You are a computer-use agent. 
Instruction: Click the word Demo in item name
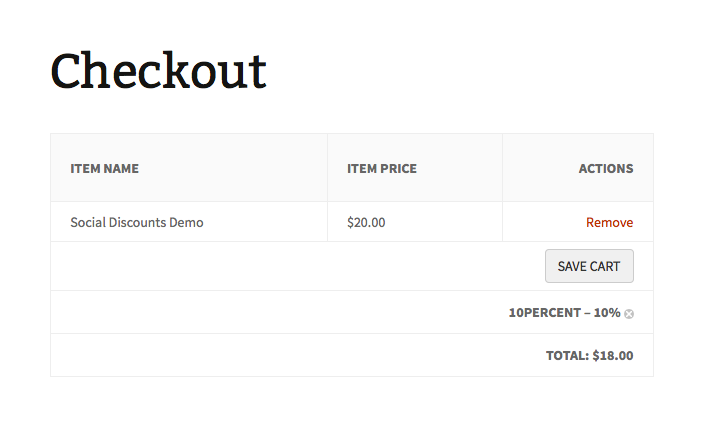[x=186, y=222]
